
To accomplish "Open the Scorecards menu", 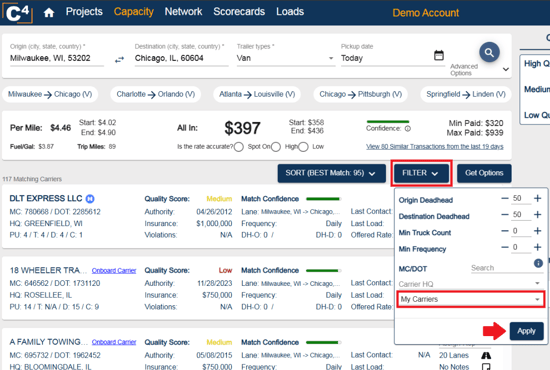I will 239,12.
